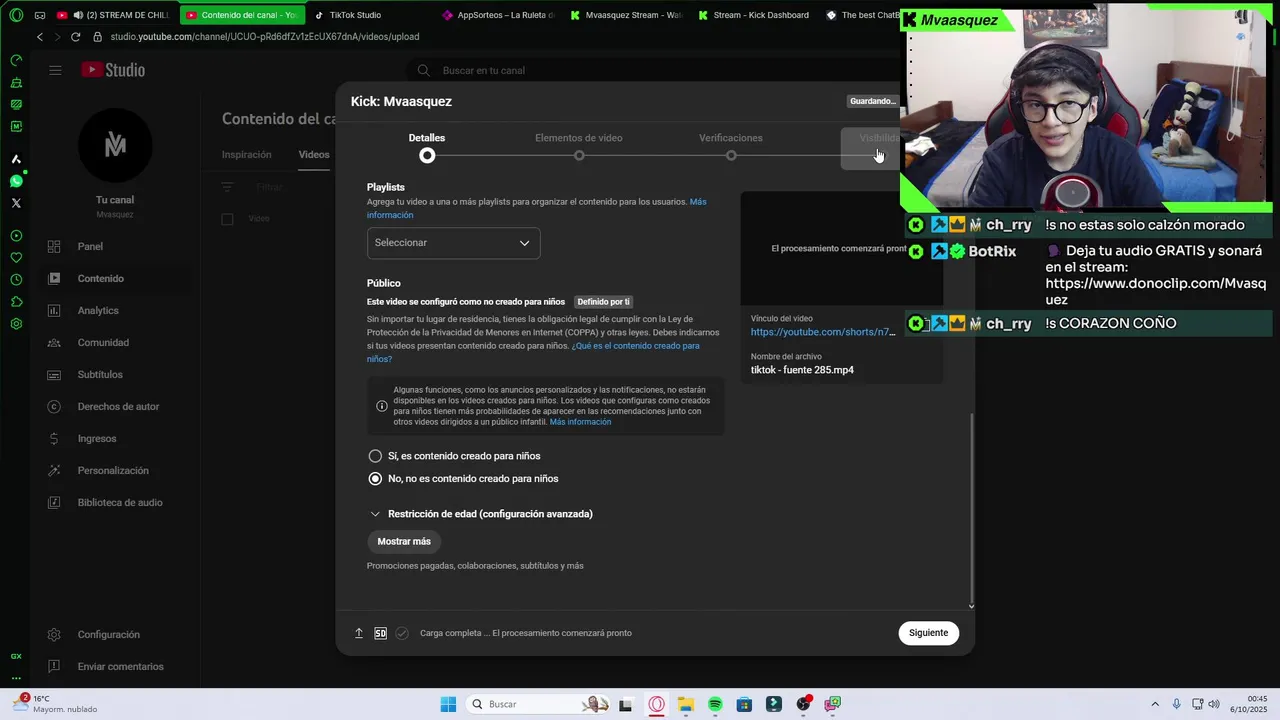The image size is (1280, 720).
Task: Open the Opera sidebar player icon
Action: [x=16, y=236]
